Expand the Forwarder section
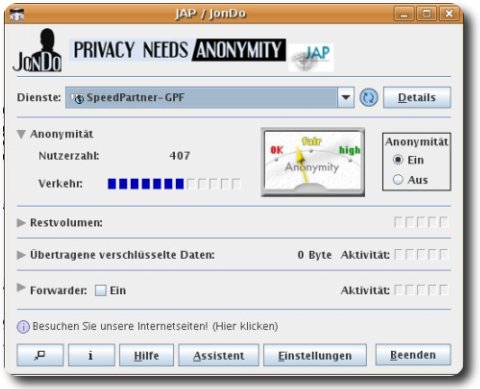The width and height of the screenshot is (480, 389). point(21,287)
